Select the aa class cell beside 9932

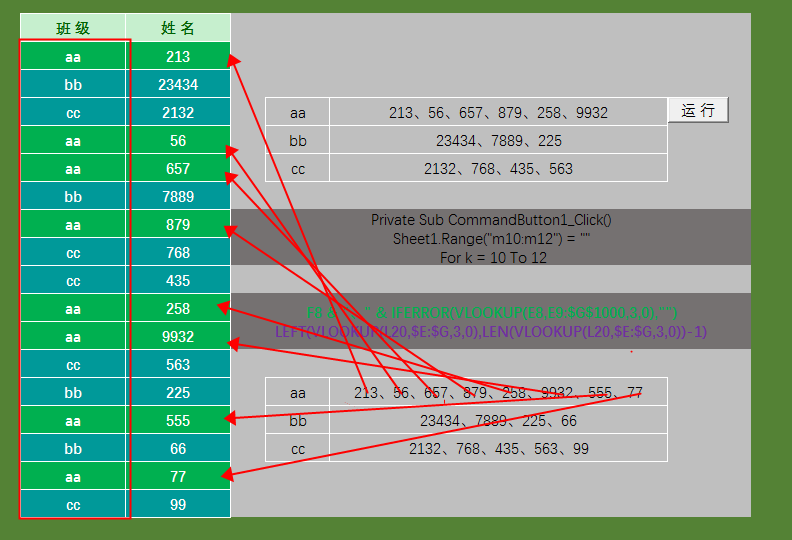point(73,336)
